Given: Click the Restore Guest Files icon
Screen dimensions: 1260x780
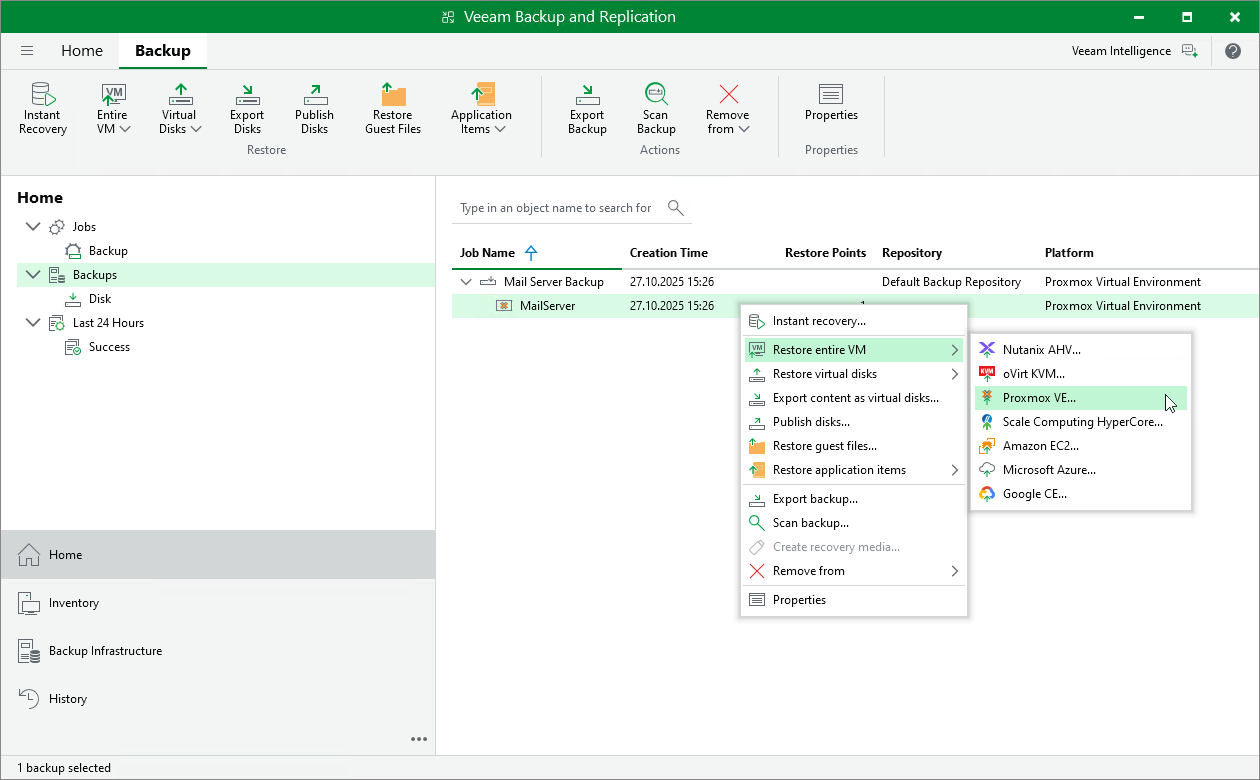Looking at the screenshot, I should tap(393, 108).
